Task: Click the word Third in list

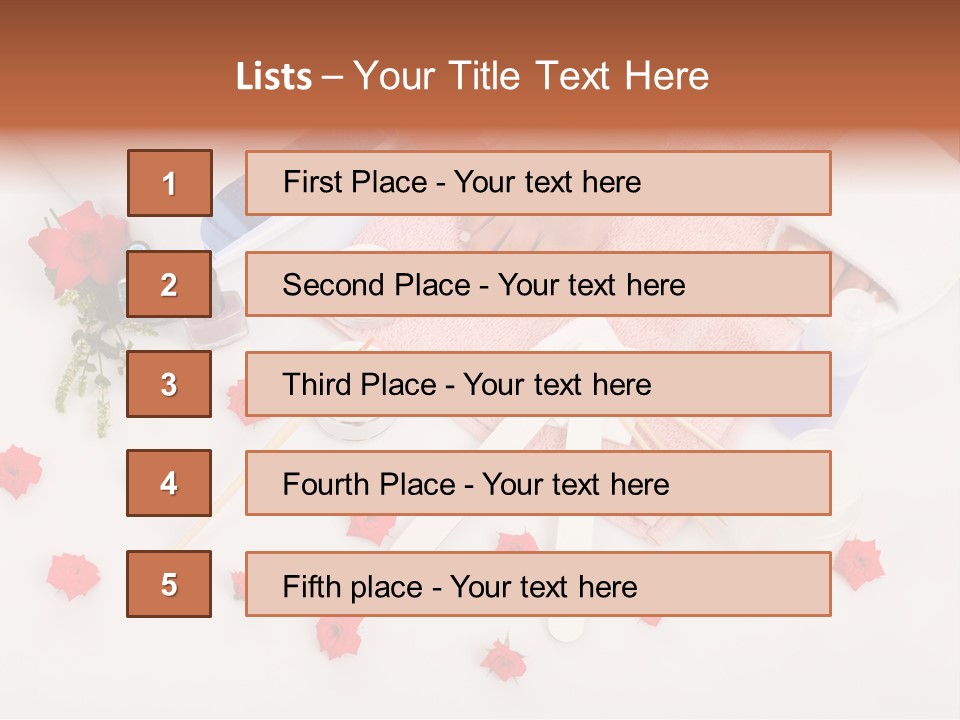Action: (317, 384)
